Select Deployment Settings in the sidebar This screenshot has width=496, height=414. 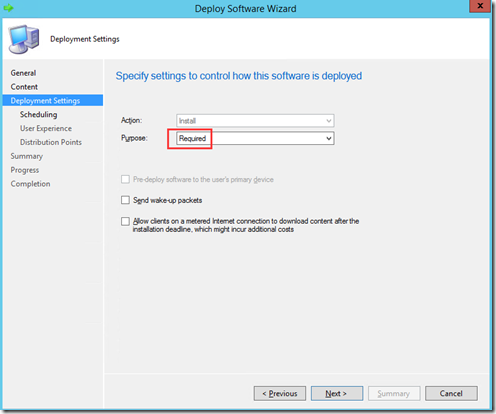53,100
